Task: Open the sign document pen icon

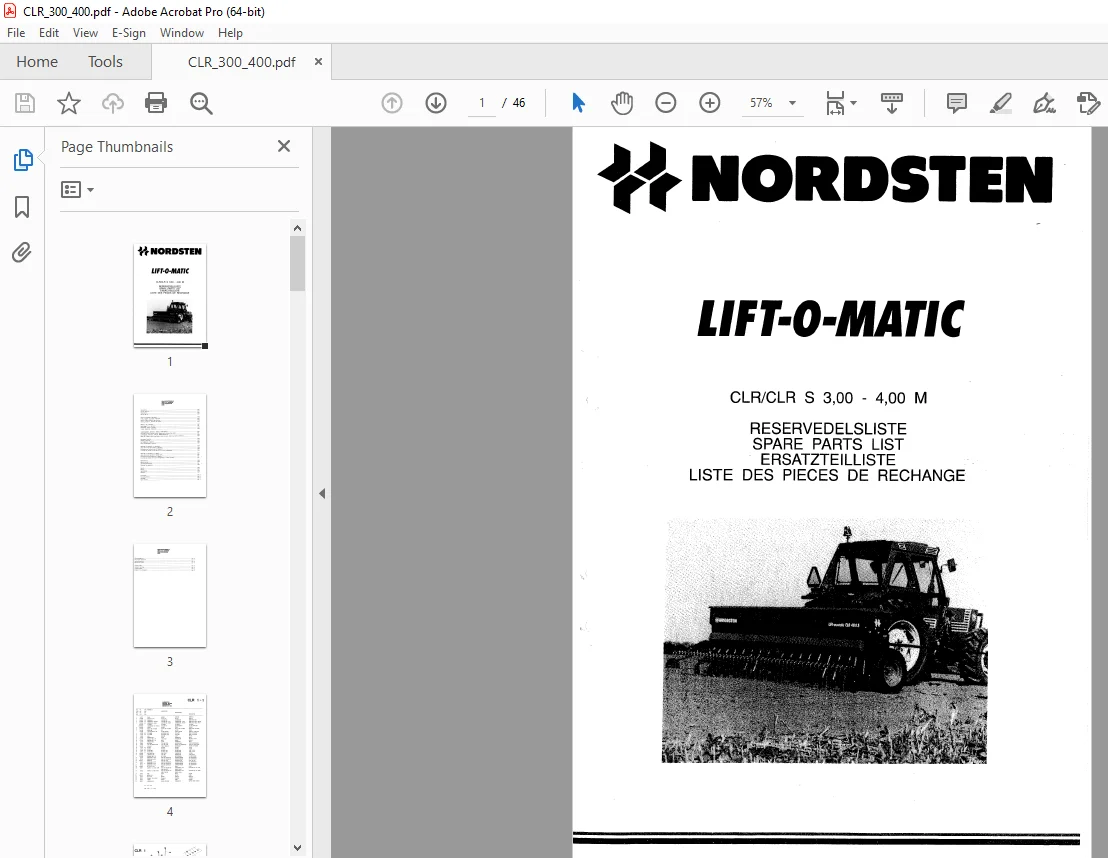Action: click(1044, 103)
